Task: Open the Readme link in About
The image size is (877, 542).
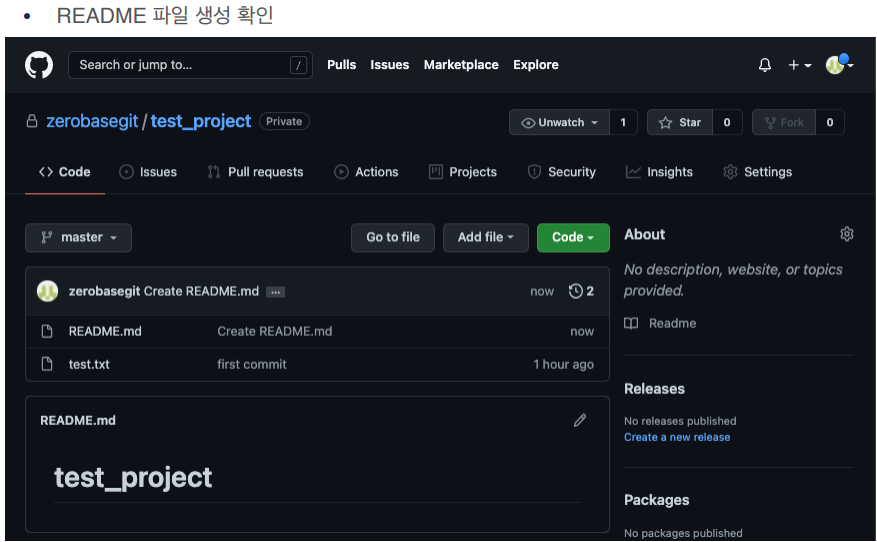Action: [661, 323]
